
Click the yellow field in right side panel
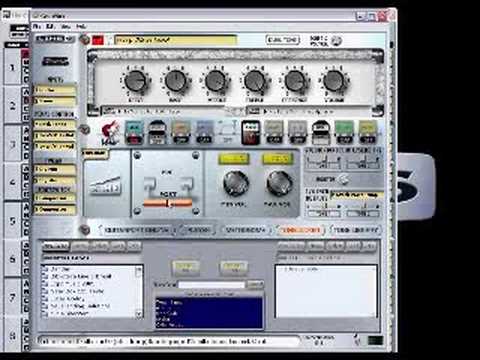click(357, 195)
